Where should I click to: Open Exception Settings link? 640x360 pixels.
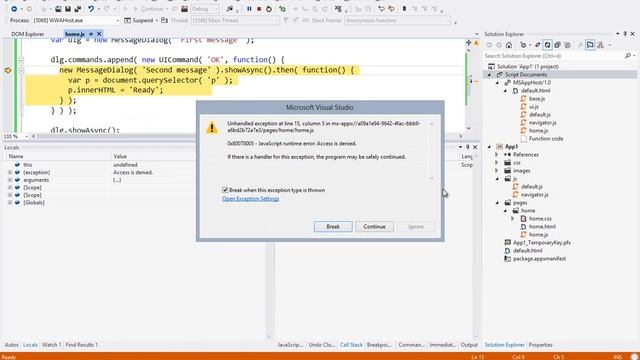pyautogui.click(x=251, y=199)
